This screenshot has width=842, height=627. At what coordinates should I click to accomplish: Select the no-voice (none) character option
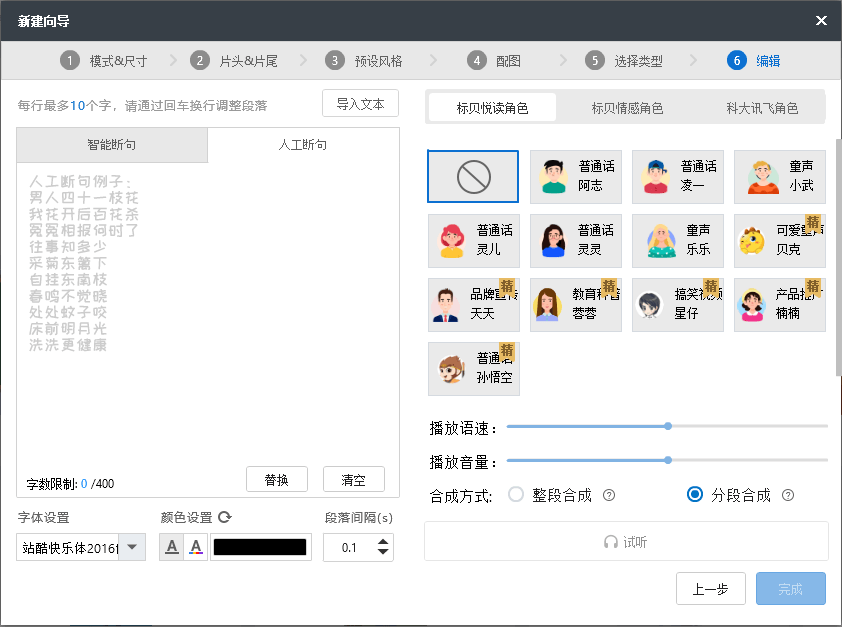pos(473,177)
